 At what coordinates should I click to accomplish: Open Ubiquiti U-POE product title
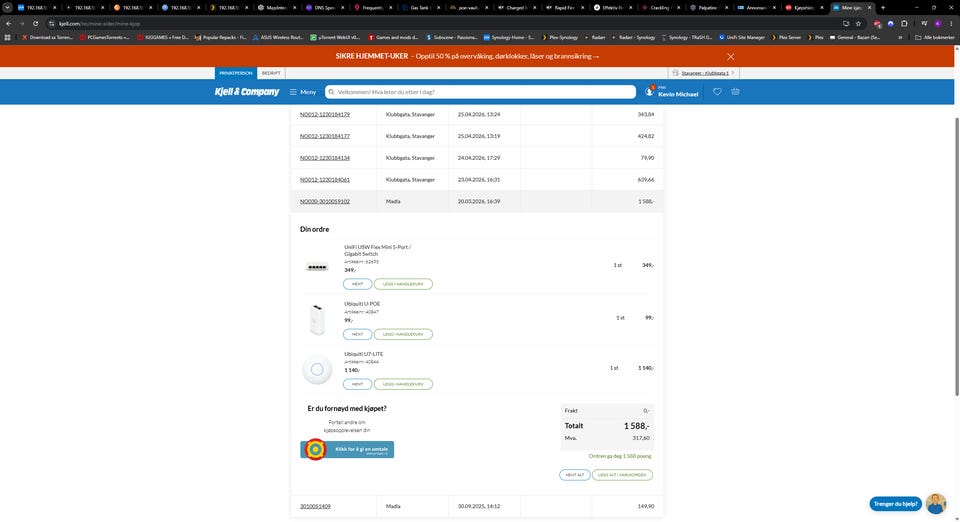[362, 304]
